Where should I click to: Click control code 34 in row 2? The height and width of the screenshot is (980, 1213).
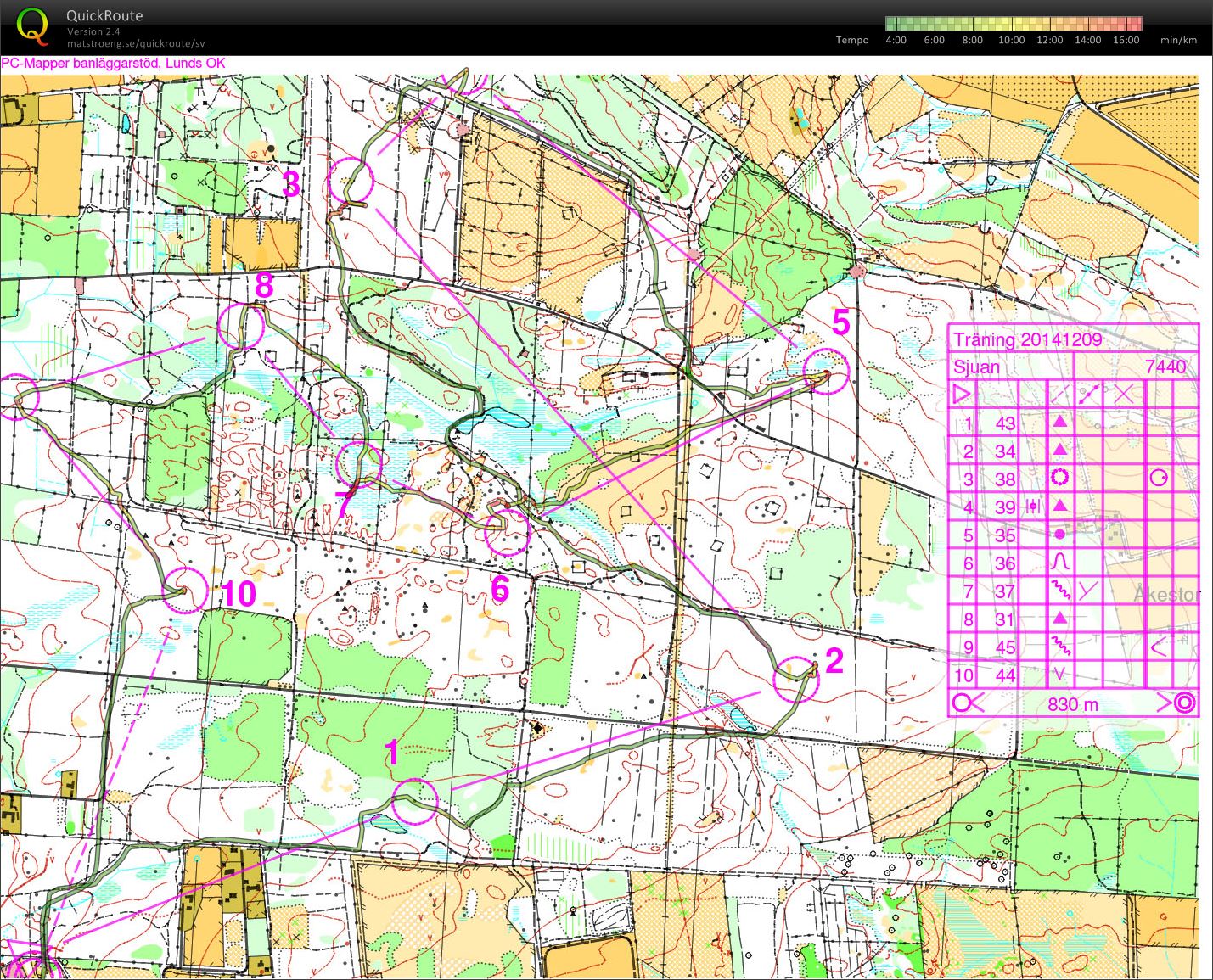click(1005, 451)
